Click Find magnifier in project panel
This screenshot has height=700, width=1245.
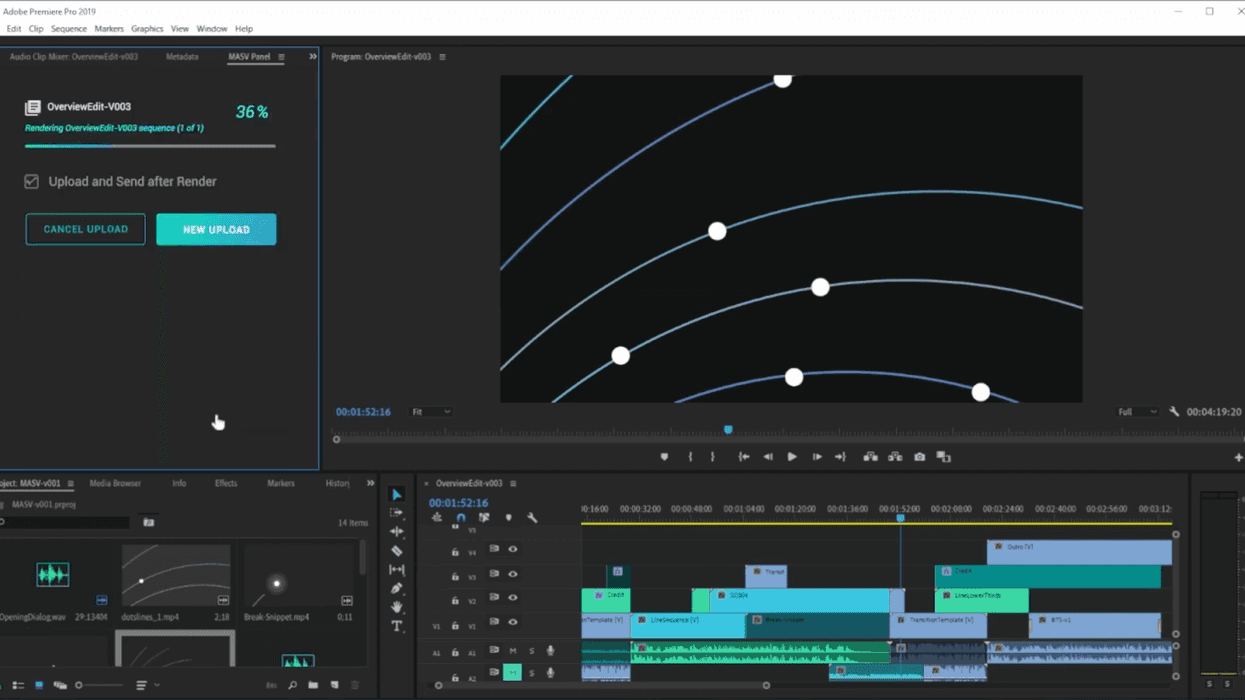pos(293,685)
